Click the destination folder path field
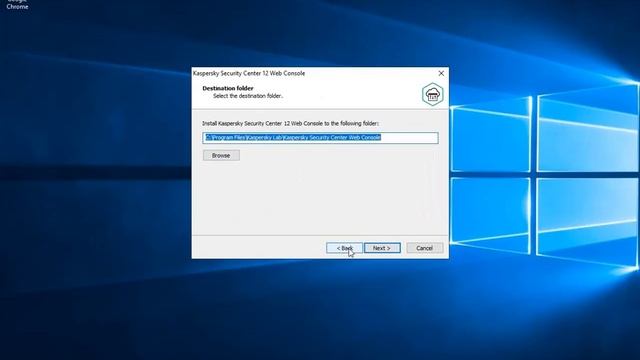The height and width of the screenshot is (360, 640). (320, 138)
